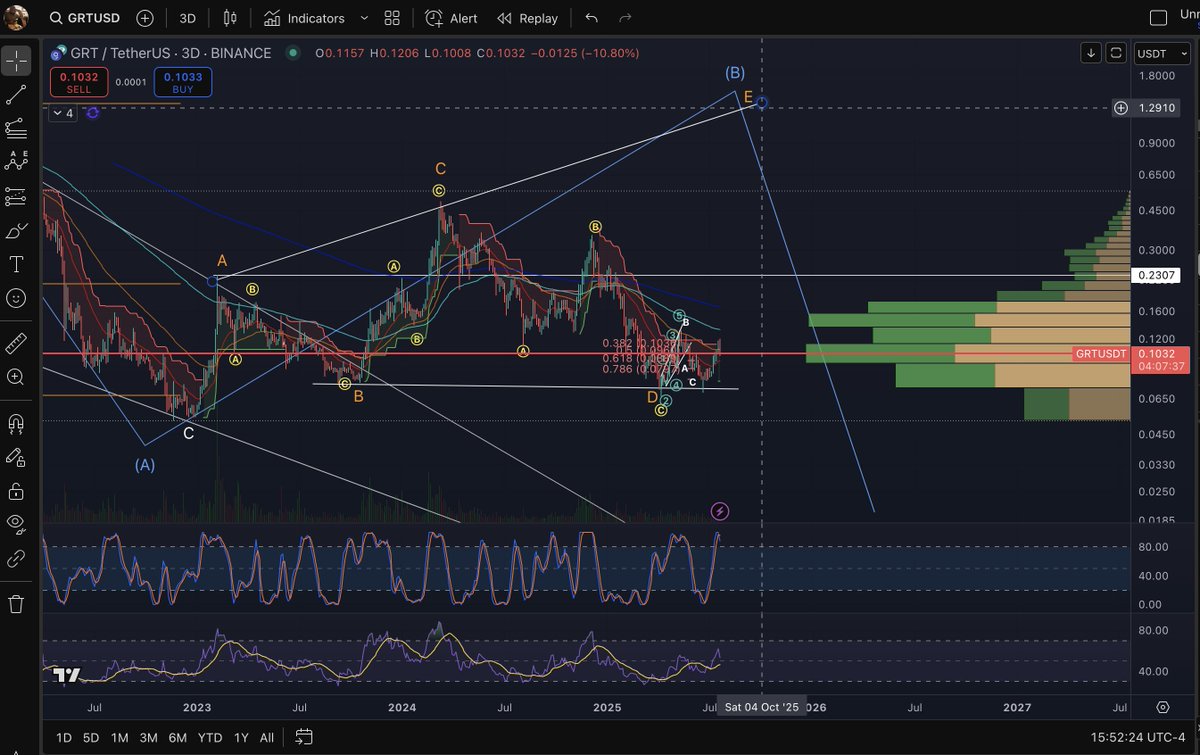The height and width of the screenshot is (755, 1200).
Task: Undo the last chart action
Action: [591, 18]
